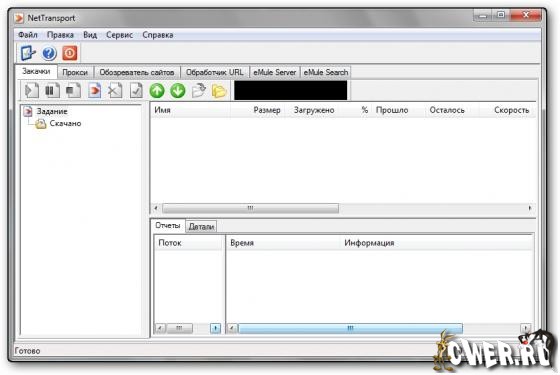560x375 pixels.
Task: Click the download list horizontal scrollbar thumb
Action: coord(250,208)
